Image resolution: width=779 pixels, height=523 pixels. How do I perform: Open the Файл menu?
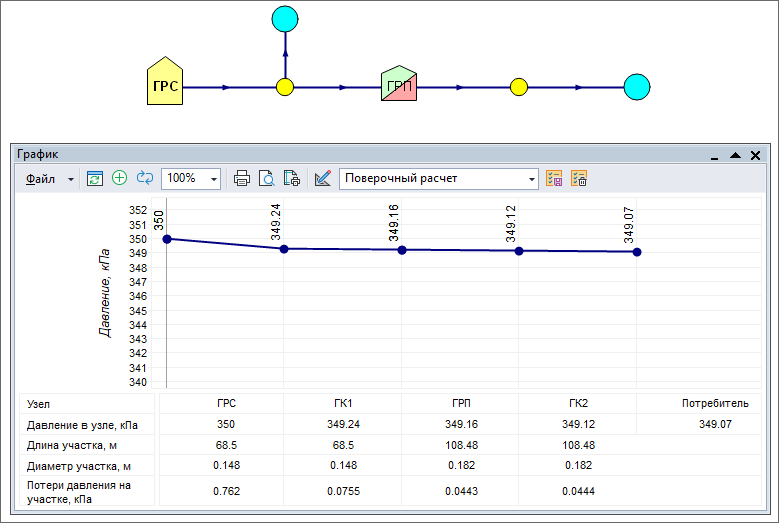pyautogui.click(x=41, y=178)
